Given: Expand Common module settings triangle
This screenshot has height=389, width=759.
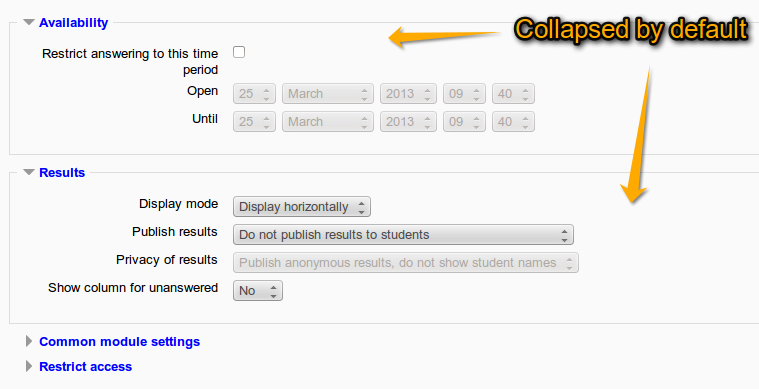Looking at the screenshot, I should [29, 342].
